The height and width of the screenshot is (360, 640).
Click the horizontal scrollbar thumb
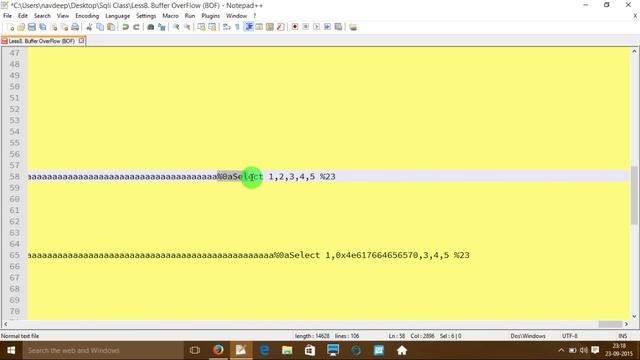pyautogui.click(x=610, y=324)
